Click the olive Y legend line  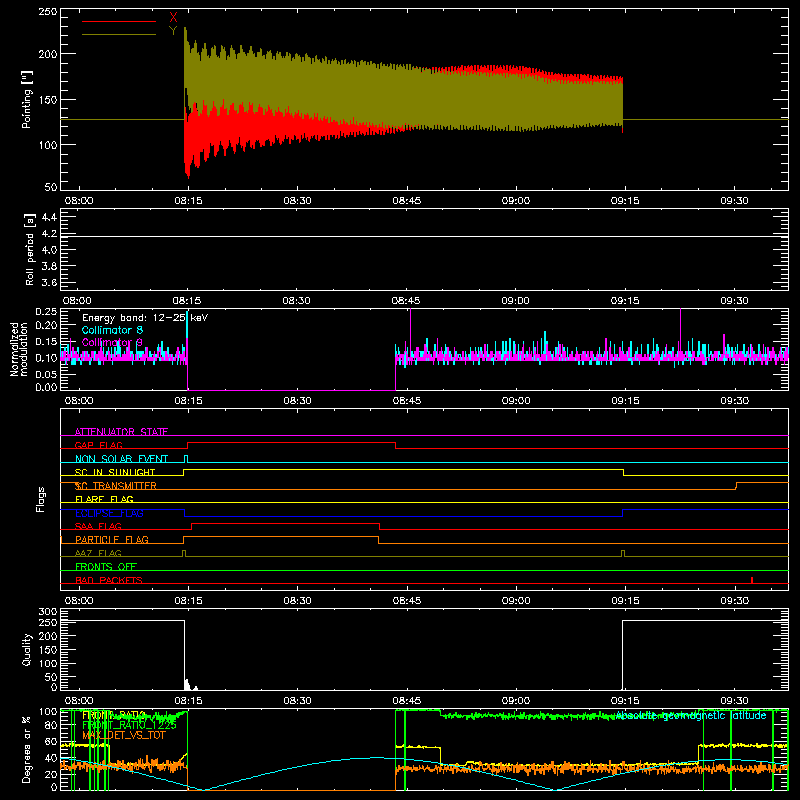119,35
